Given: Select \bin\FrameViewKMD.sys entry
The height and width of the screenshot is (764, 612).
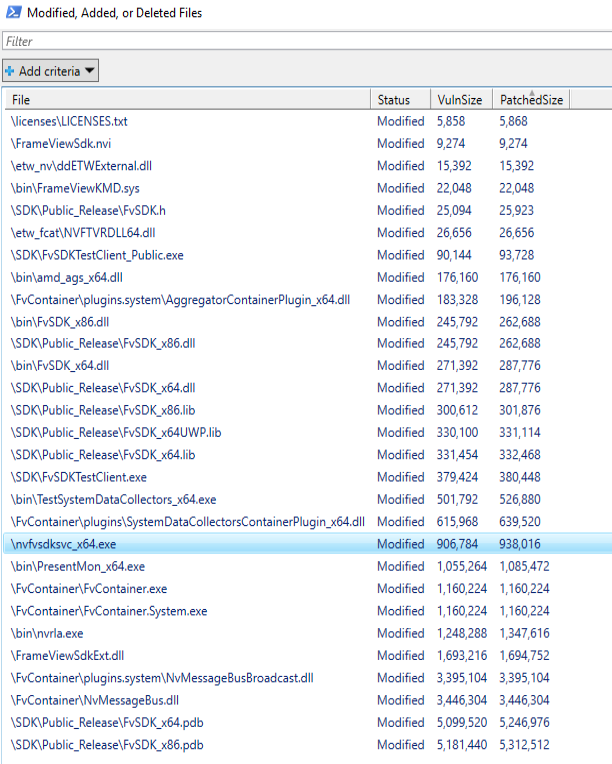Looking at the screenshot, I should [308, 188].
